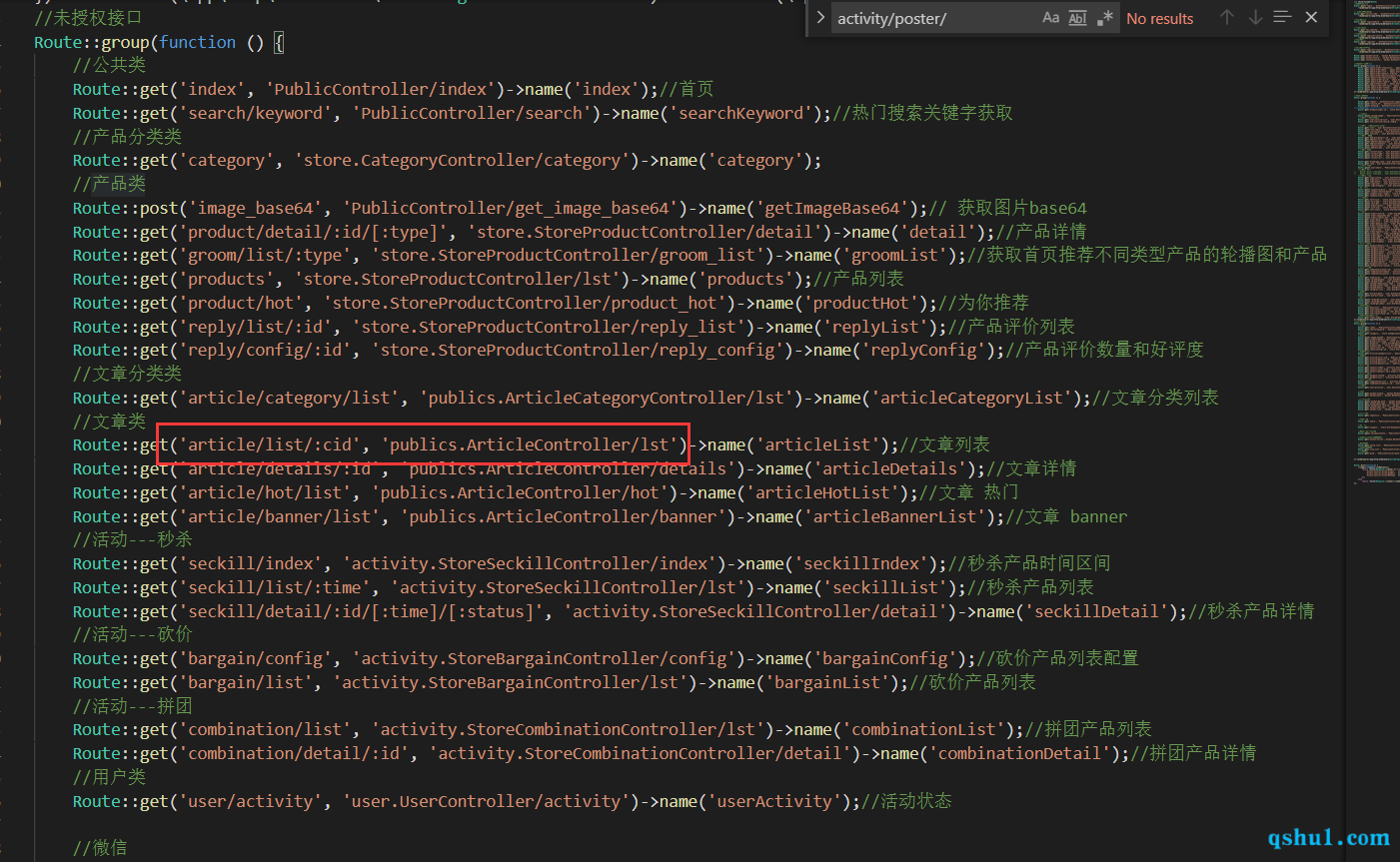1400x862 pixels.
Task: Click 'searchKeyword' route name
Action: coord(741,113)
